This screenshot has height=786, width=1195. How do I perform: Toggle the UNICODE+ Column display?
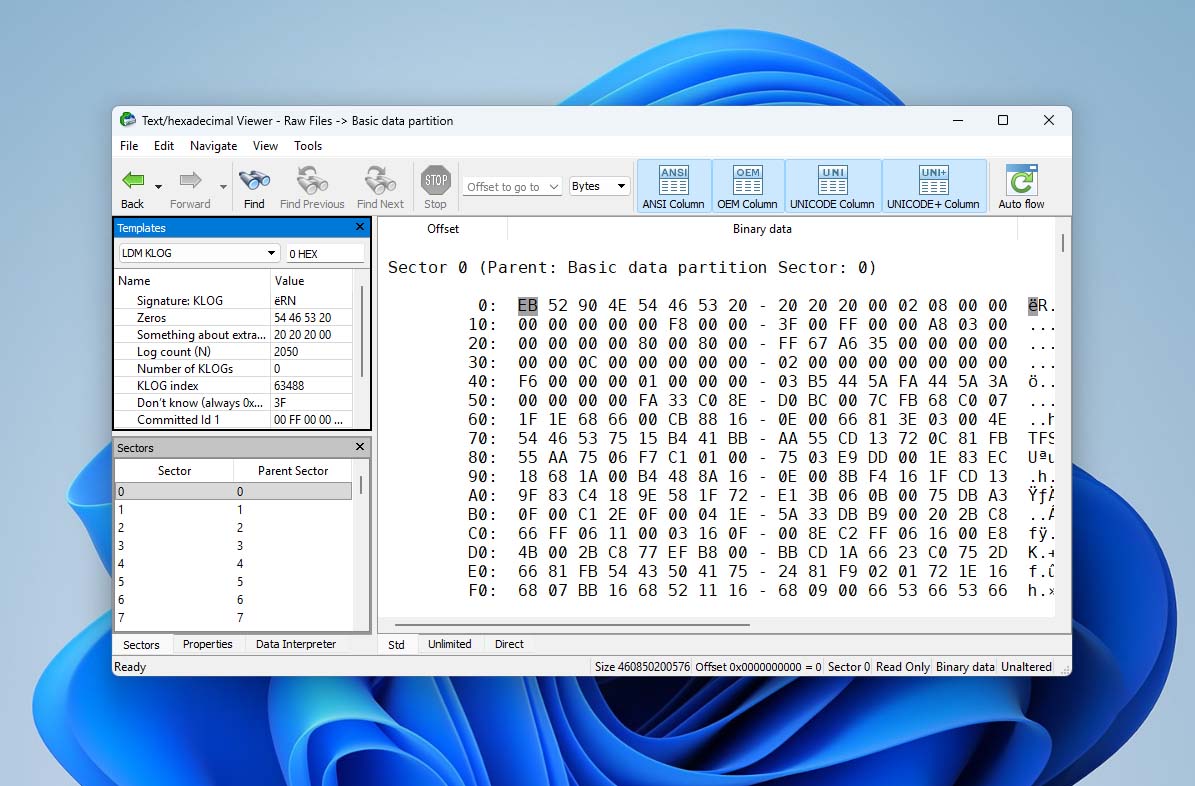click(x=934, y=185)
